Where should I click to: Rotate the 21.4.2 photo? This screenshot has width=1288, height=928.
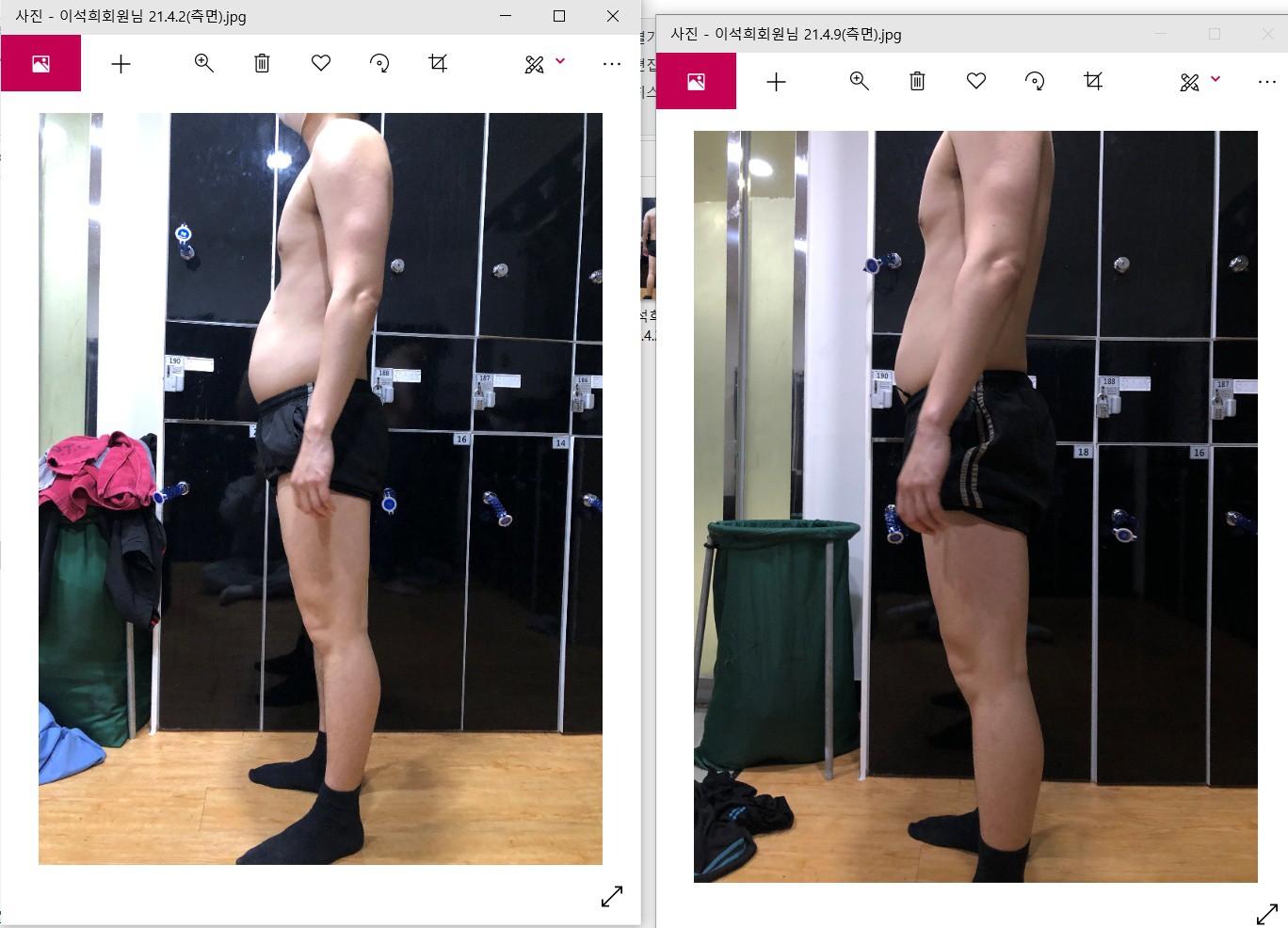379,64
